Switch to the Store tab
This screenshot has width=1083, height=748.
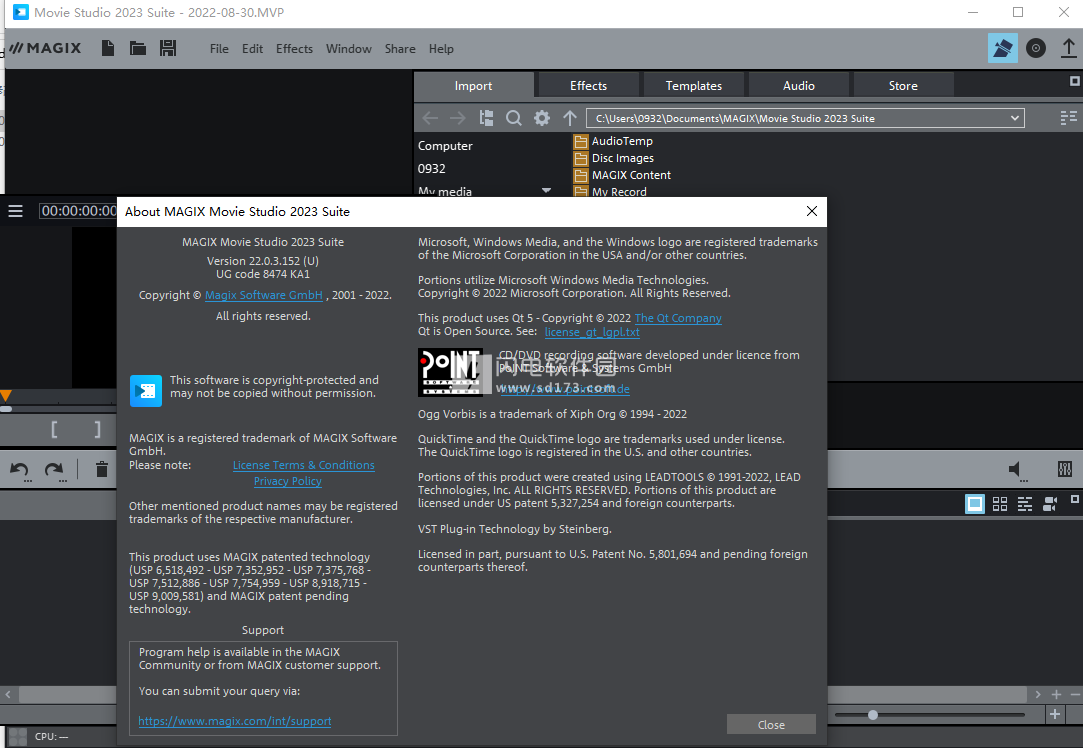[903, 86]
